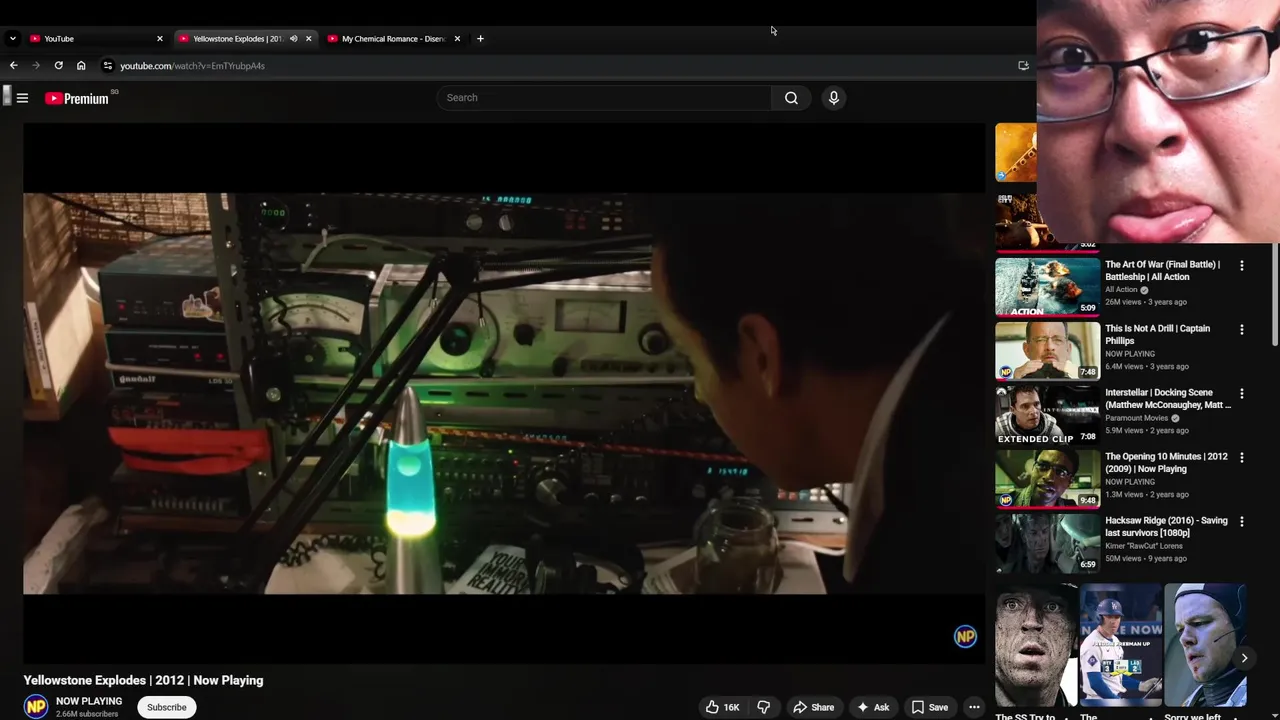Open options menu for This Is Not A Drill
The width and height of the screenshot is (1280, 720).
(x=1242, y=330)
